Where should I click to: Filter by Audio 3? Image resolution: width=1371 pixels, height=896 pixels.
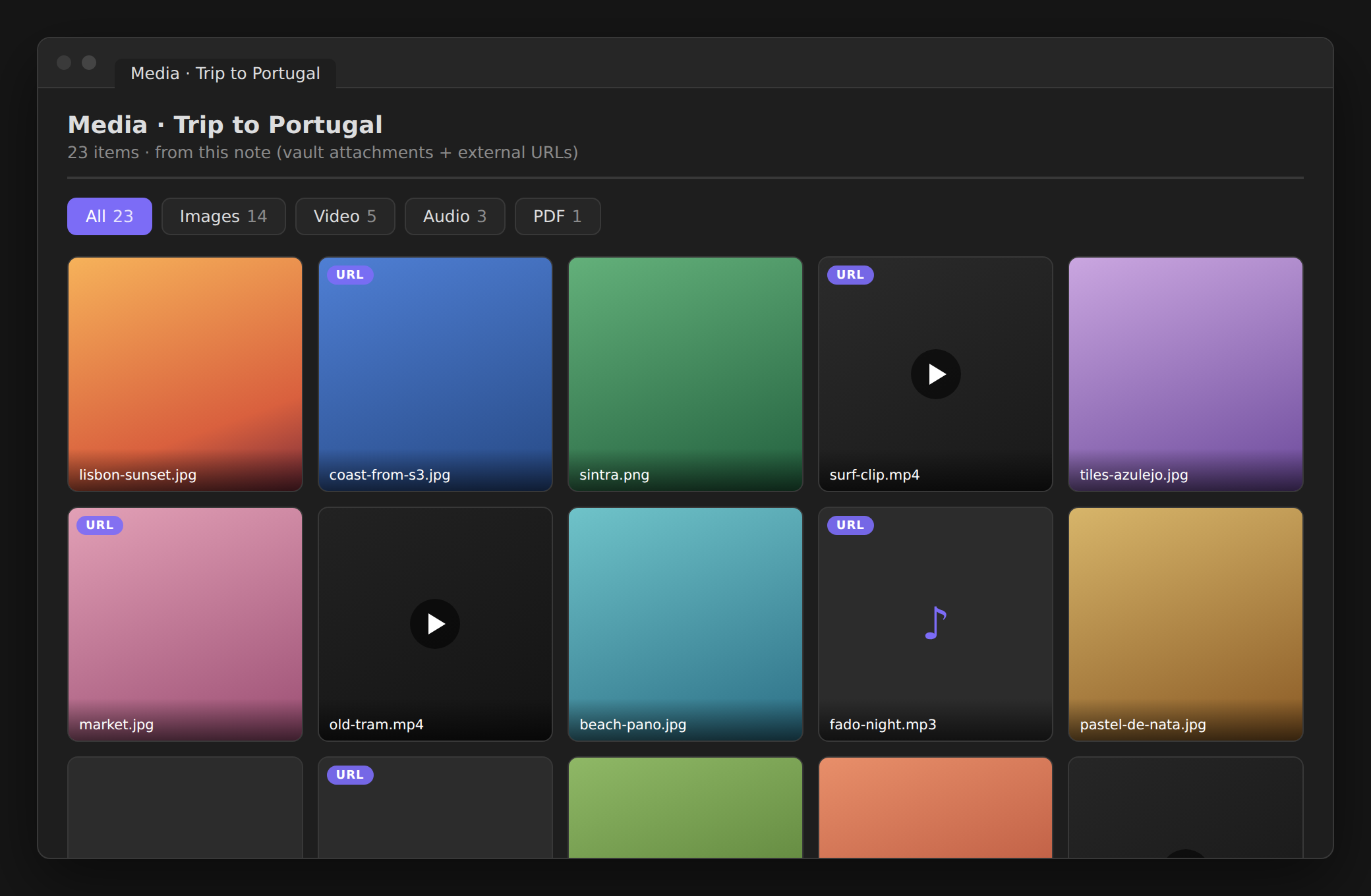click(455, 216)
